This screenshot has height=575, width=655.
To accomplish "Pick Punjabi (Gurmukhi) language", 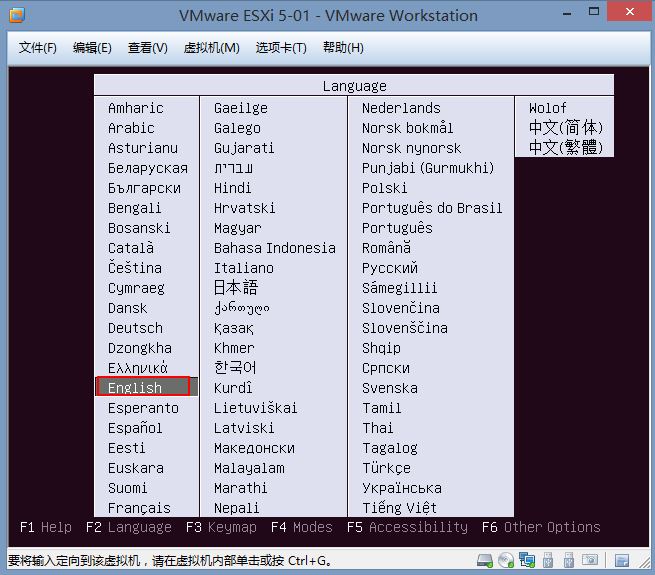I will pyautogui.click(x=428, y=168).
